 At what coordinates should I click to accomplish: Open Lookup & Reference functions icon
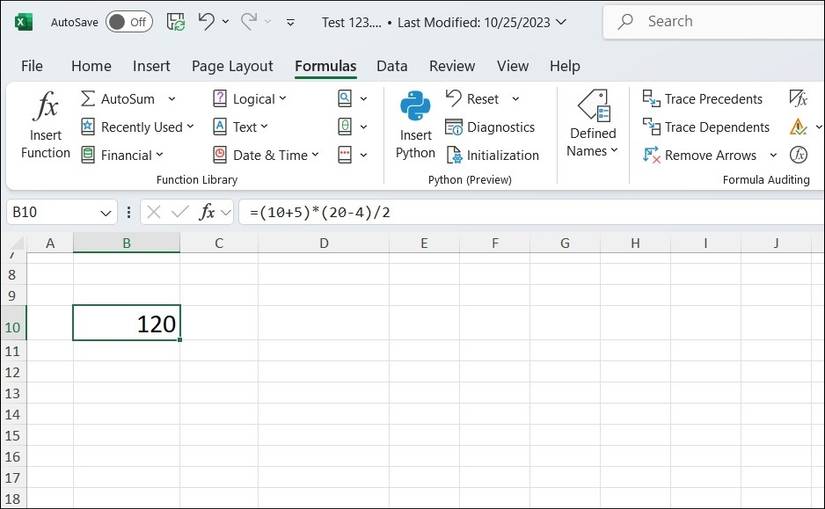(x=345, y=98)
